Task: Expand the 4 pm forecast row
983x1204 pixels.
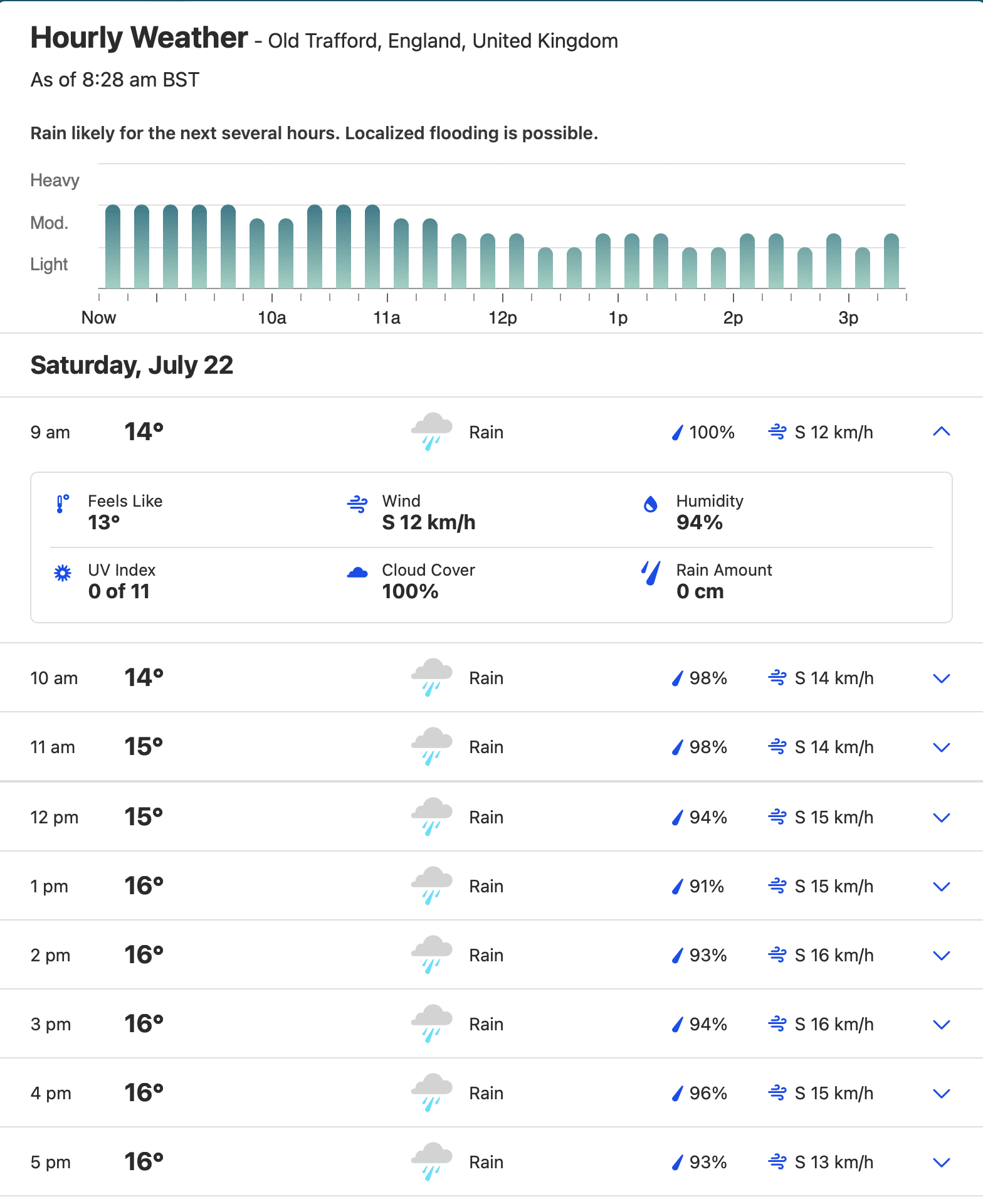Action: [942, 1093]
